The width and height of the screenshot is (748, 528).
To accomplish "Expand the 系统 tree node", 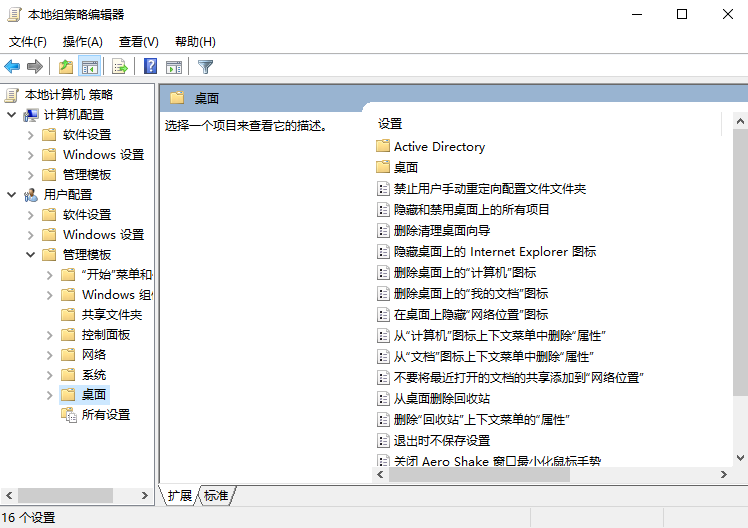I will [x=50, y=375].
